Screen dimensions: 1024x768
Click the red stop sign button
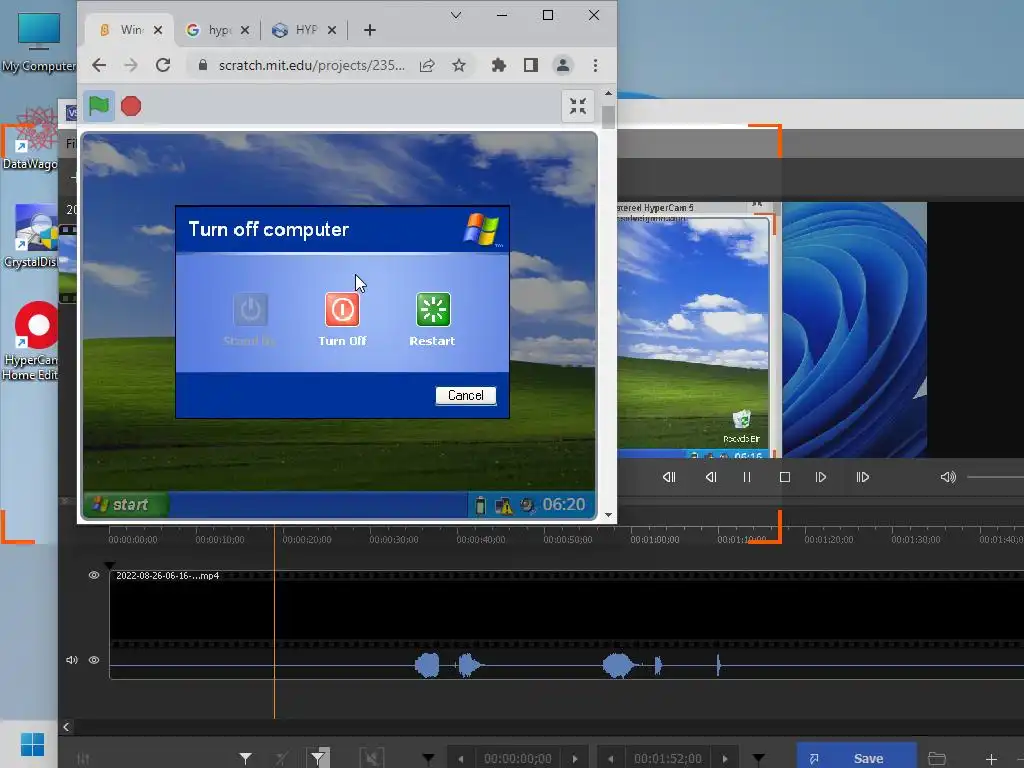131,106
